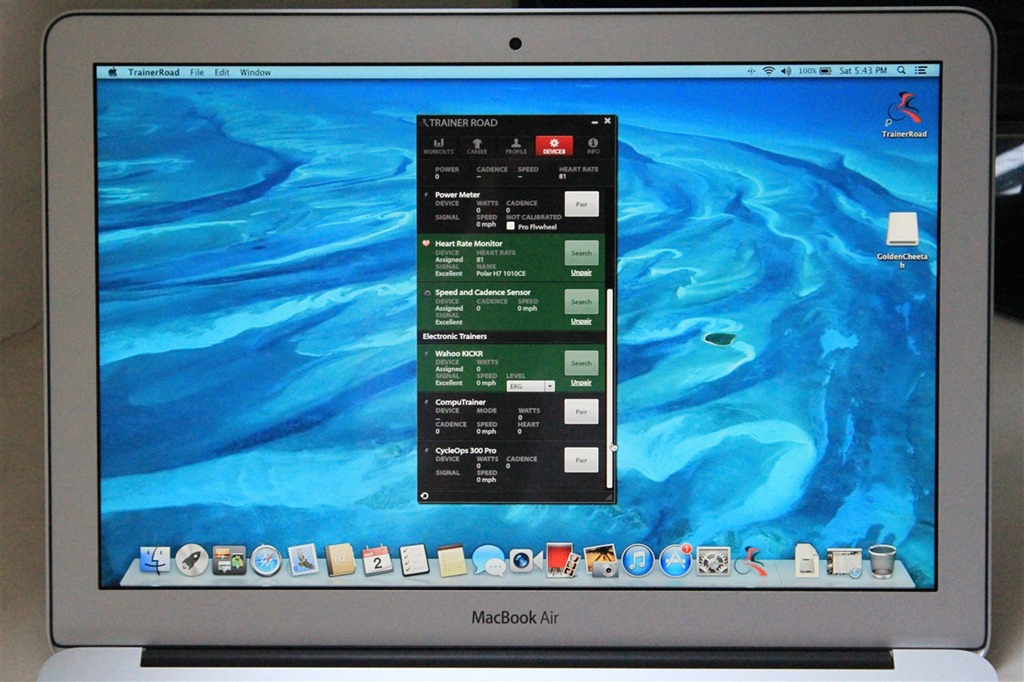The height and width of the screenshot is (682, 1024).
Task: Open the App Store from the Dock
Action: click(675, 560)
